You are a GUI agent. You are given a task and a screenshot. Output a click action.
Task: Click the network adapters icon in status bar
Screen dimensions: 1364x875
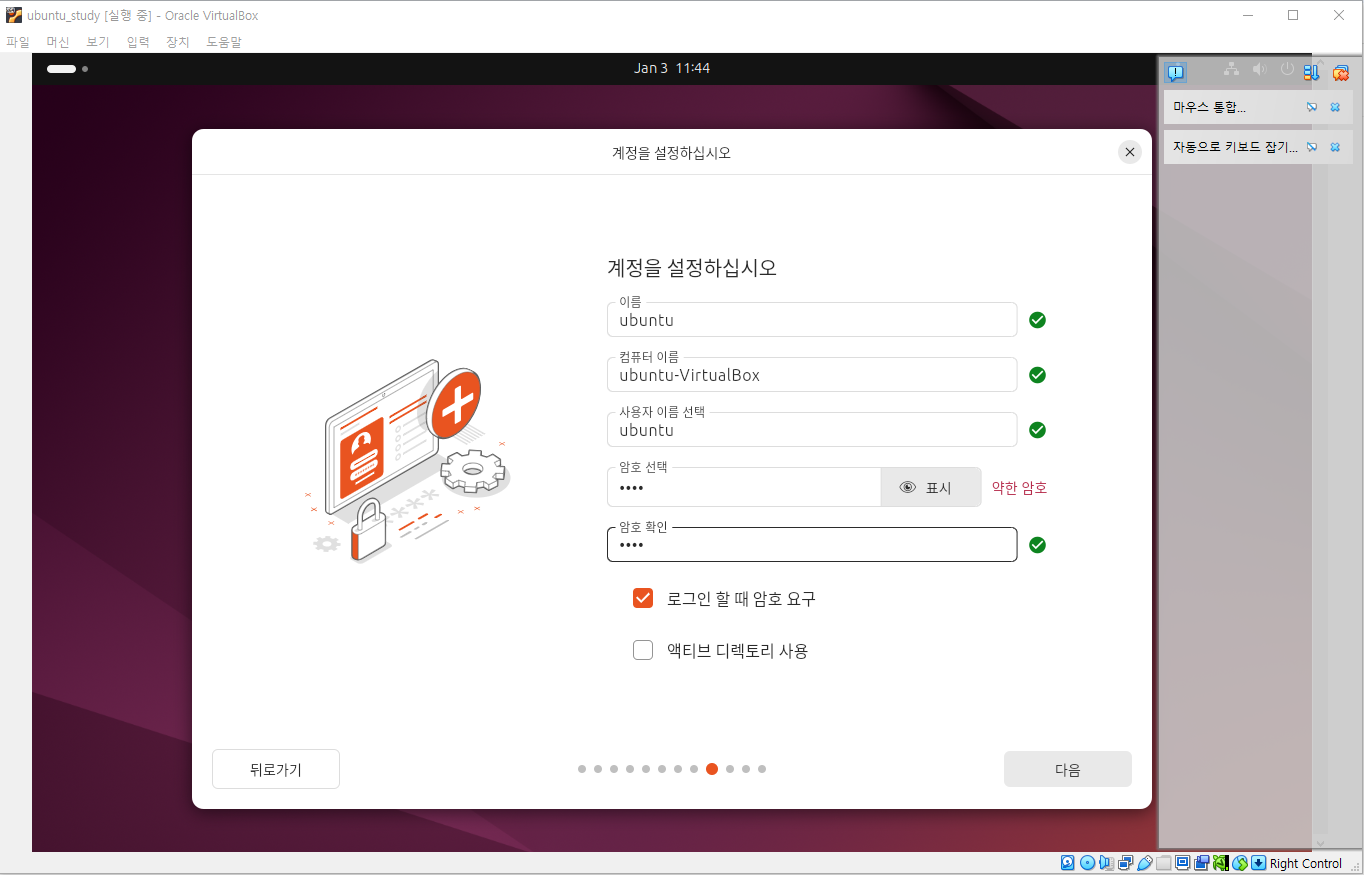click(1126, 863)
